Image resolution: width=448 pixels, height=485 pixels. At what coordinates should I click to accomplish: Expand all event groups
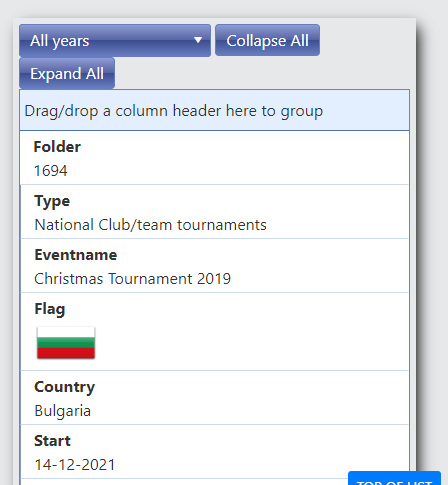click(x=67, y=73)
